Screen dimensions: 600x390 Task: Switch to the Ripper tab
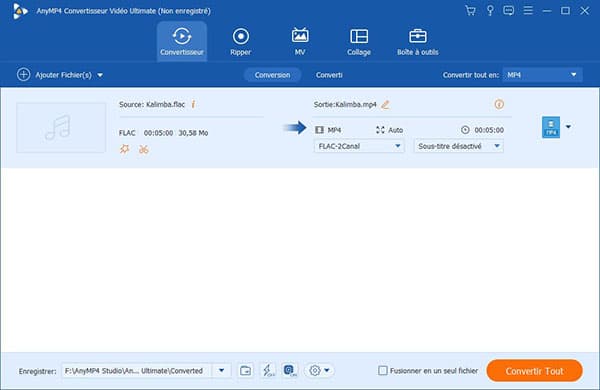coord(241,41)
